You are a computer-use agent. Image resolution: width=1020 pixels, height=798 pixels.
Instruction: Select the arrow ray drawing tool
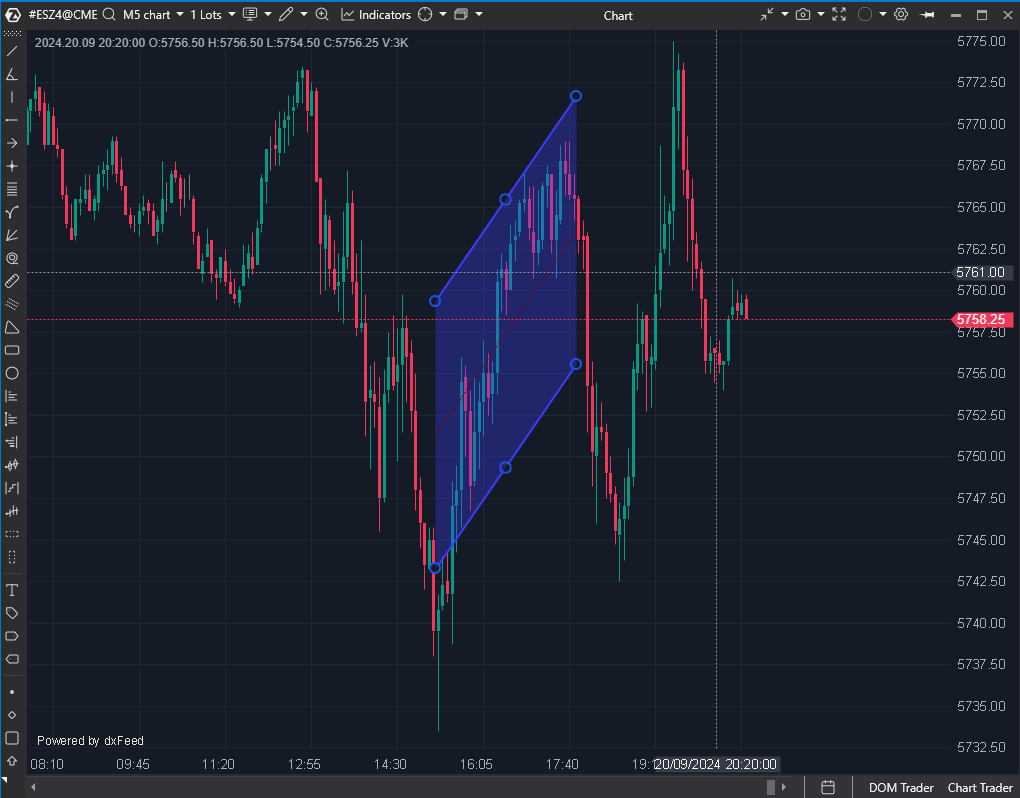(x=12, y=143)
